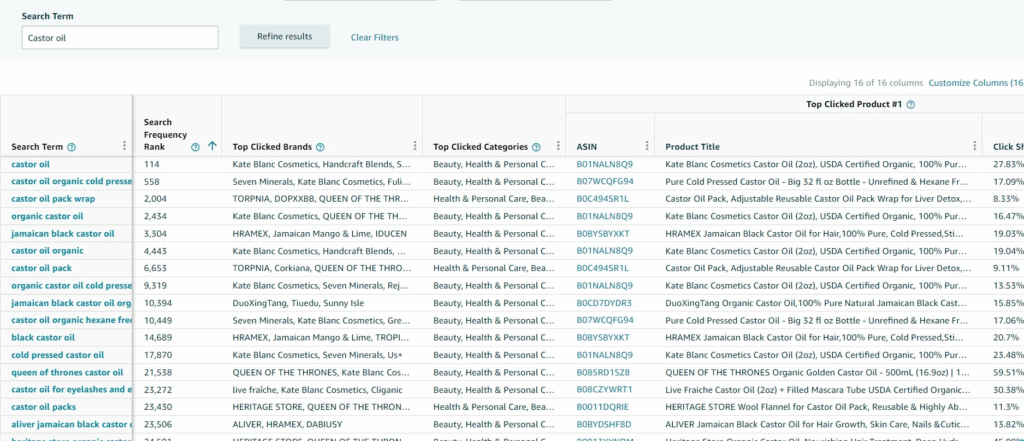The image size is (1024, 441).
Task: Click 'Displaying 16 of 16 columns' text
Action: [866, 83]
